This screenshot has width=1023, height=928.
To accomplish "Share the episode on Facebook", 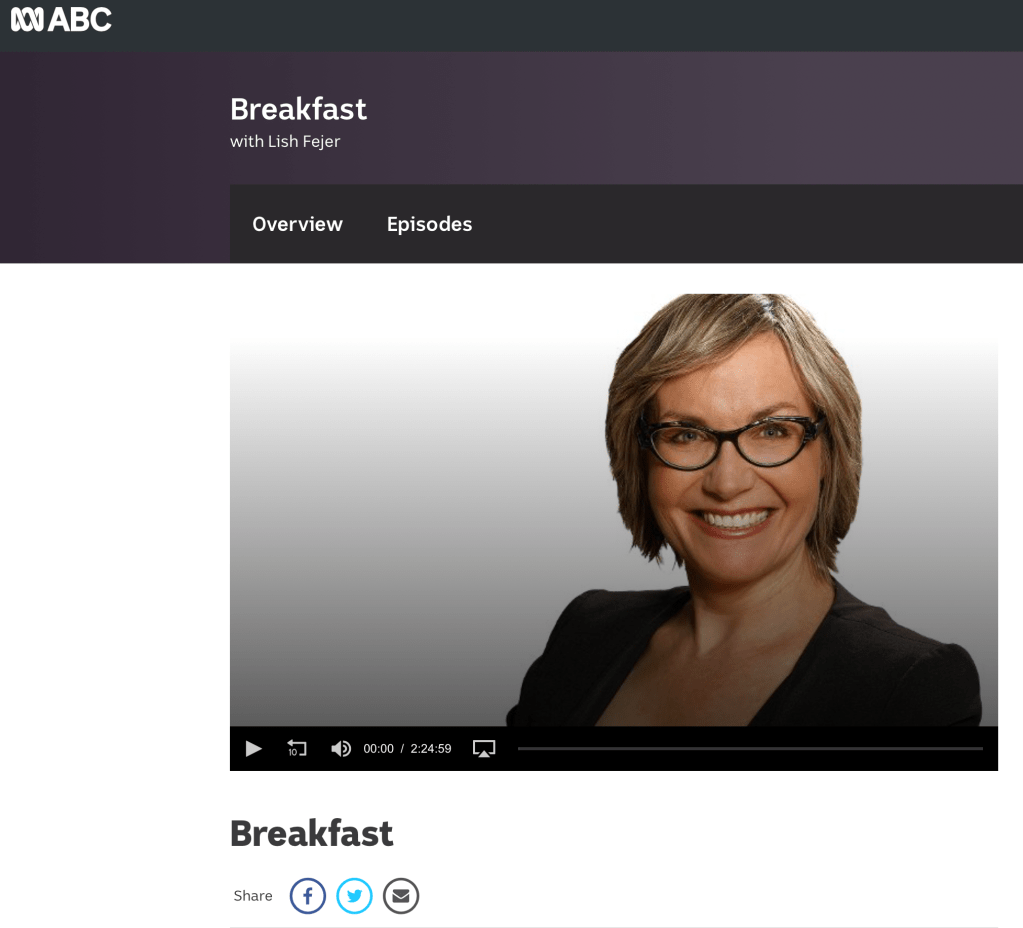I will [308, 896].
